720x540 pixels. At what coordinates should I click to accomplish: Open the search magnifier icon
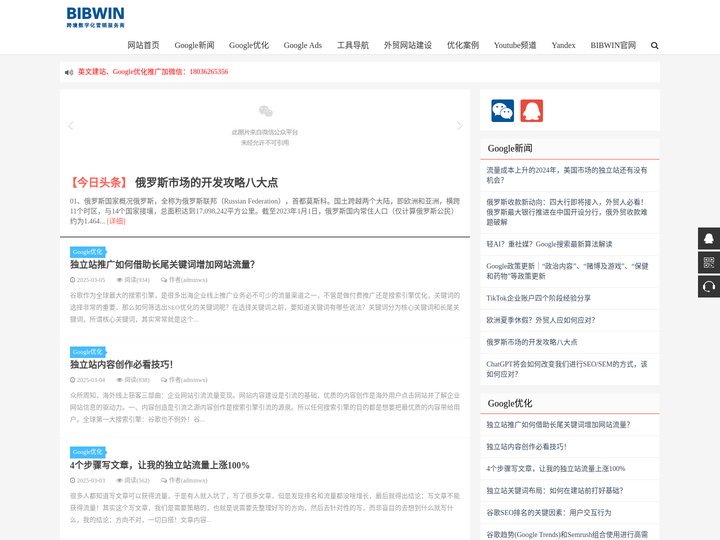point(654,45)
